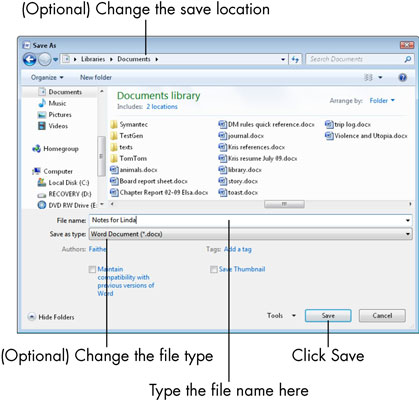Click Computer in the navigation pane
The width and height of the screenshot is (419, 400).
[x=52, y=171]
